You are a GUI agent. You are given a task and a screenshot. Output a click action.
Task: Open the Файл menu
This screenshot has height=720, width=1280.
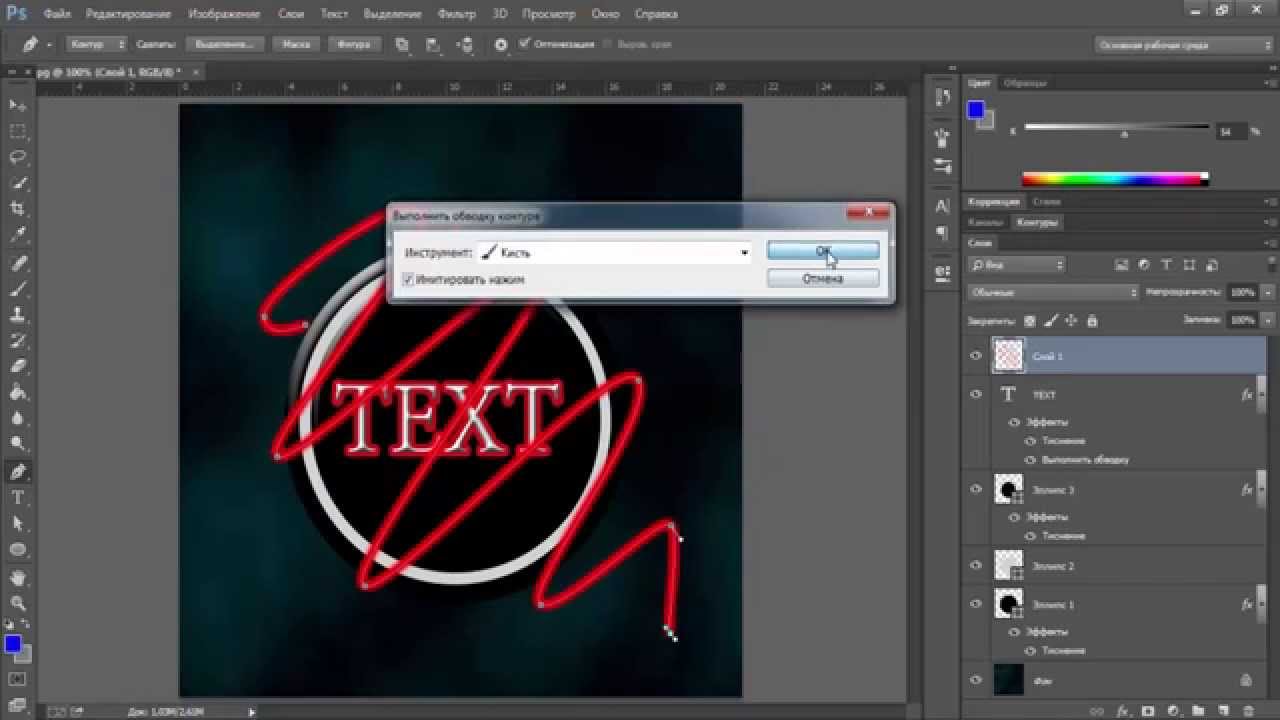click(x=57, y=15)
